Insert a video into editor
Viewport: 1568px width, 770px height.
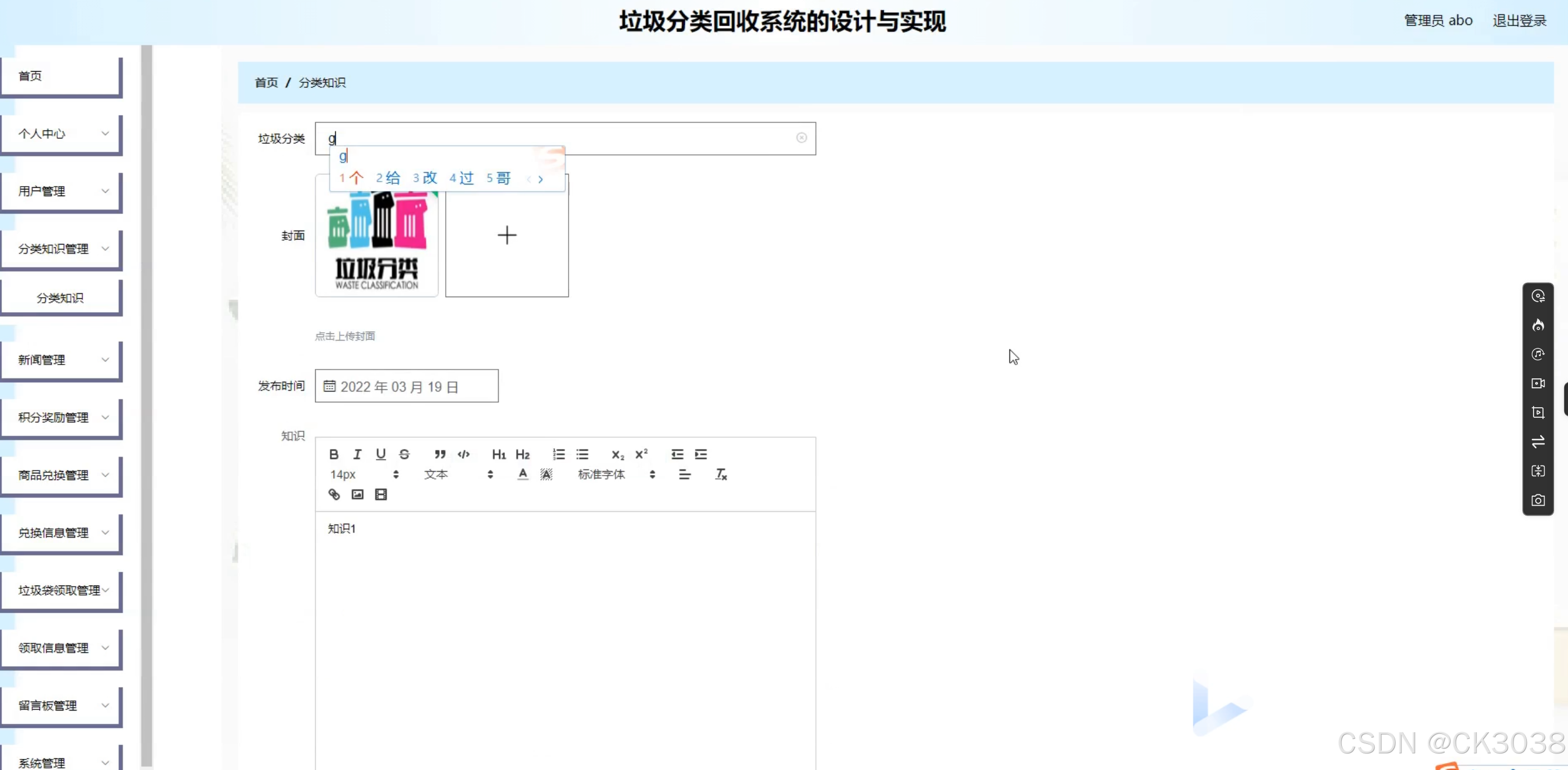(381, 494)
